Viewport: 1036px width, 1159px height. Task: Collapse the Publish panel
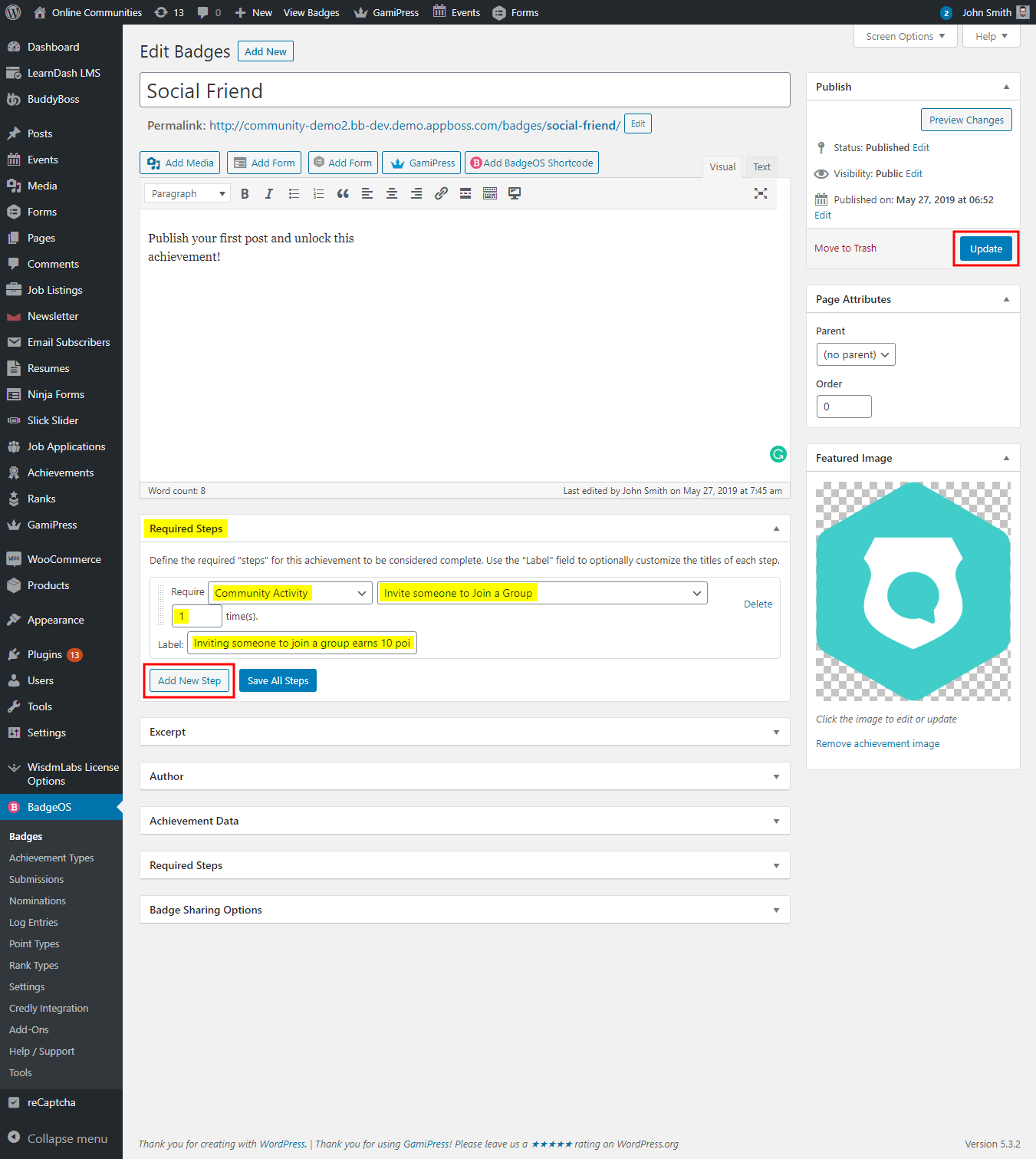point(1006,87)
